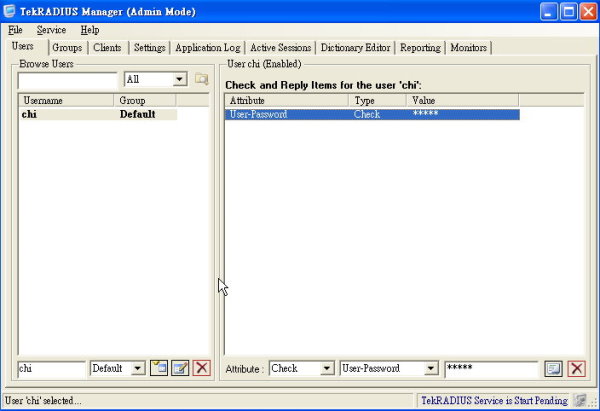Viewport: 600px width, 411px height.
Task: Click the 'Default' group cell
Action: 137,114
